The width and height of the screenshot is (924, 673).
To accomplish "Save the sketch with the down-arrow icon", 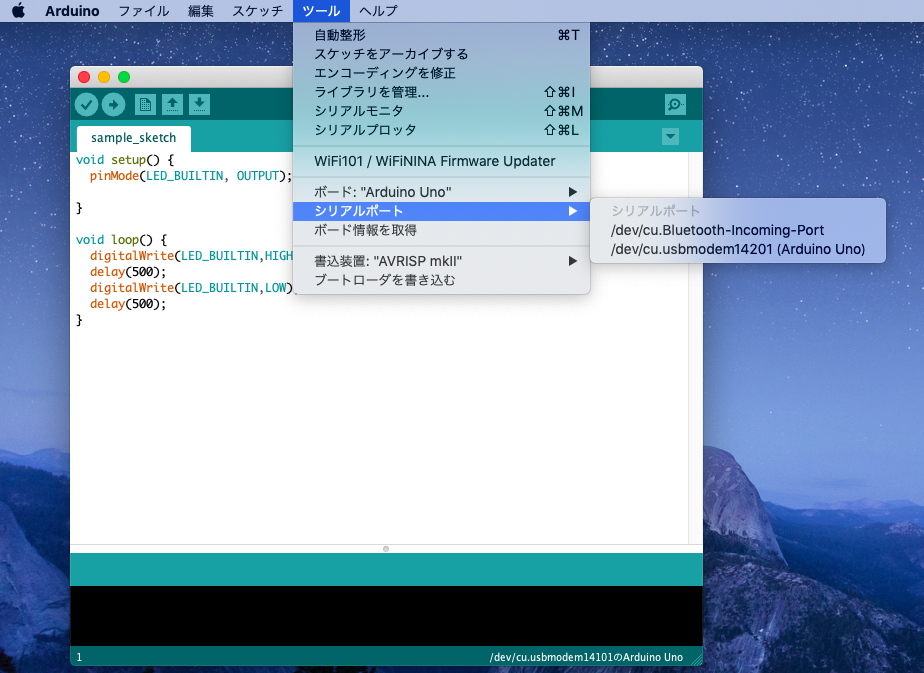I will point(199,105).
